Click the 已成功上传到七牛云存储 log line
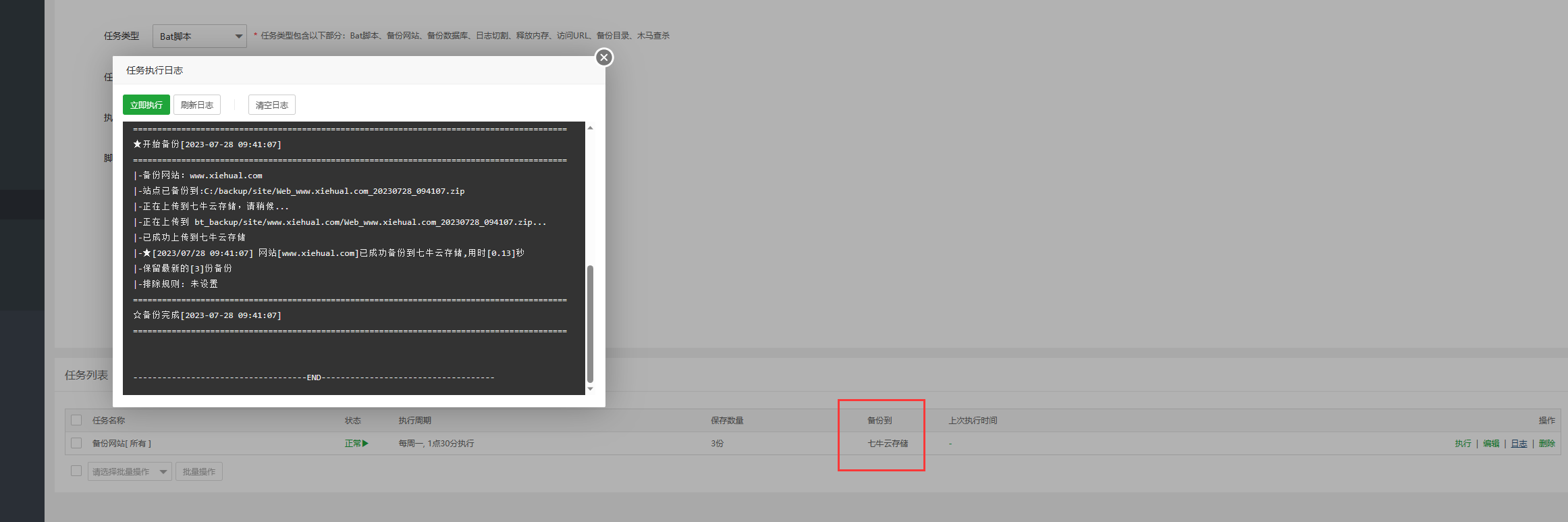 190,238
